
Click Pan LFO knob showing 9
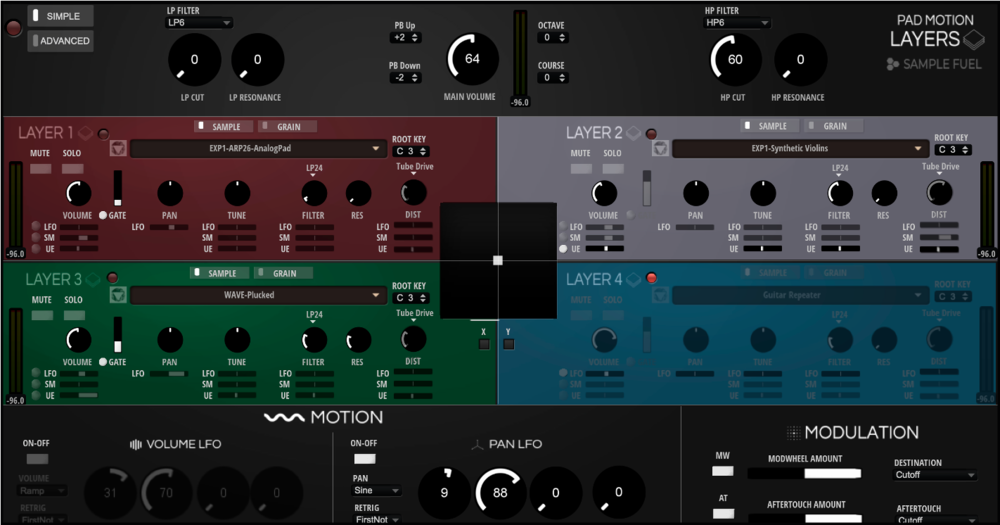(444, 492)
